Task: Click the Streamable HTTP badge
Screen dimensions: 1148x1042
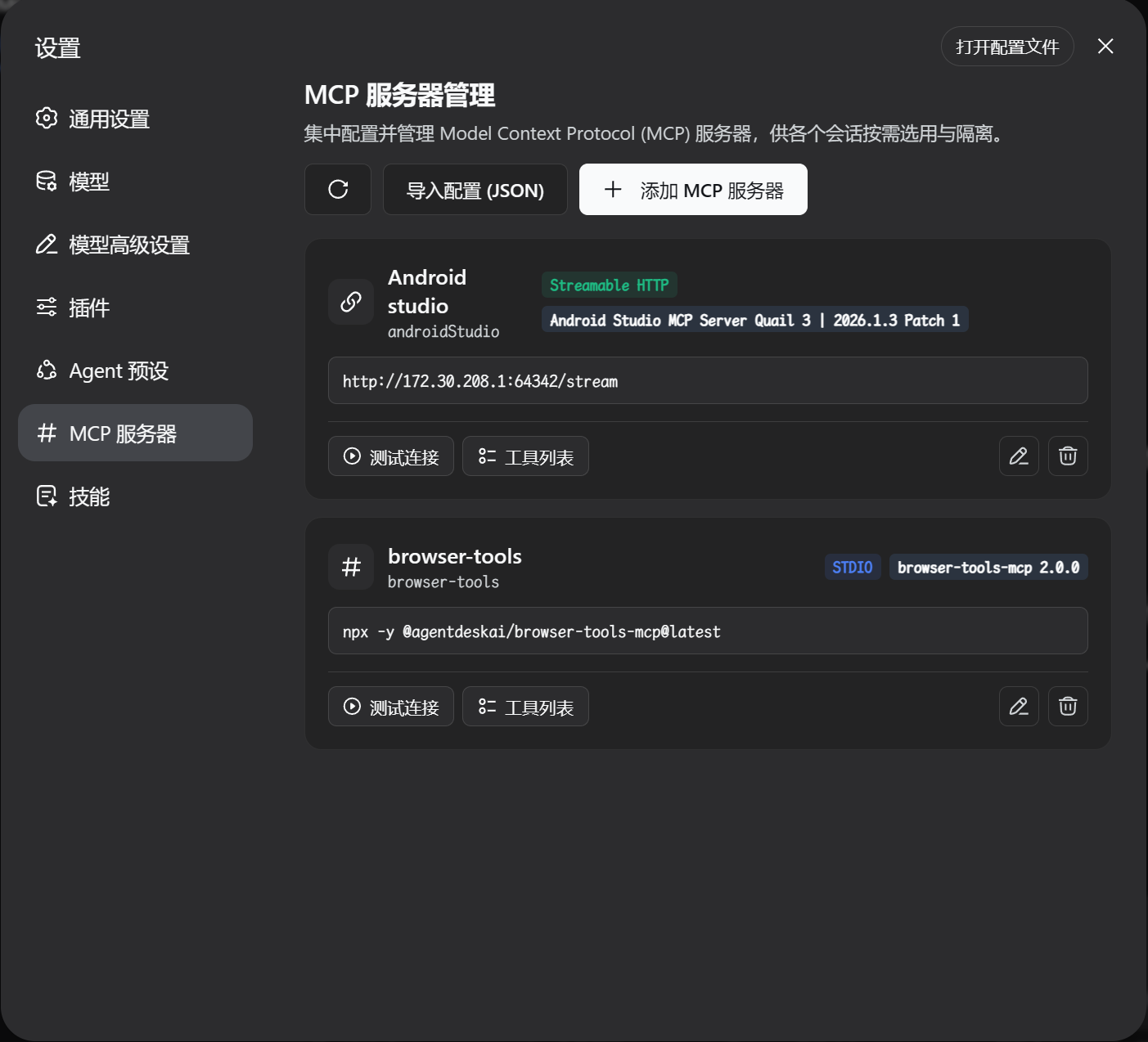Action: pyautogui.click(x=610, y=285)
